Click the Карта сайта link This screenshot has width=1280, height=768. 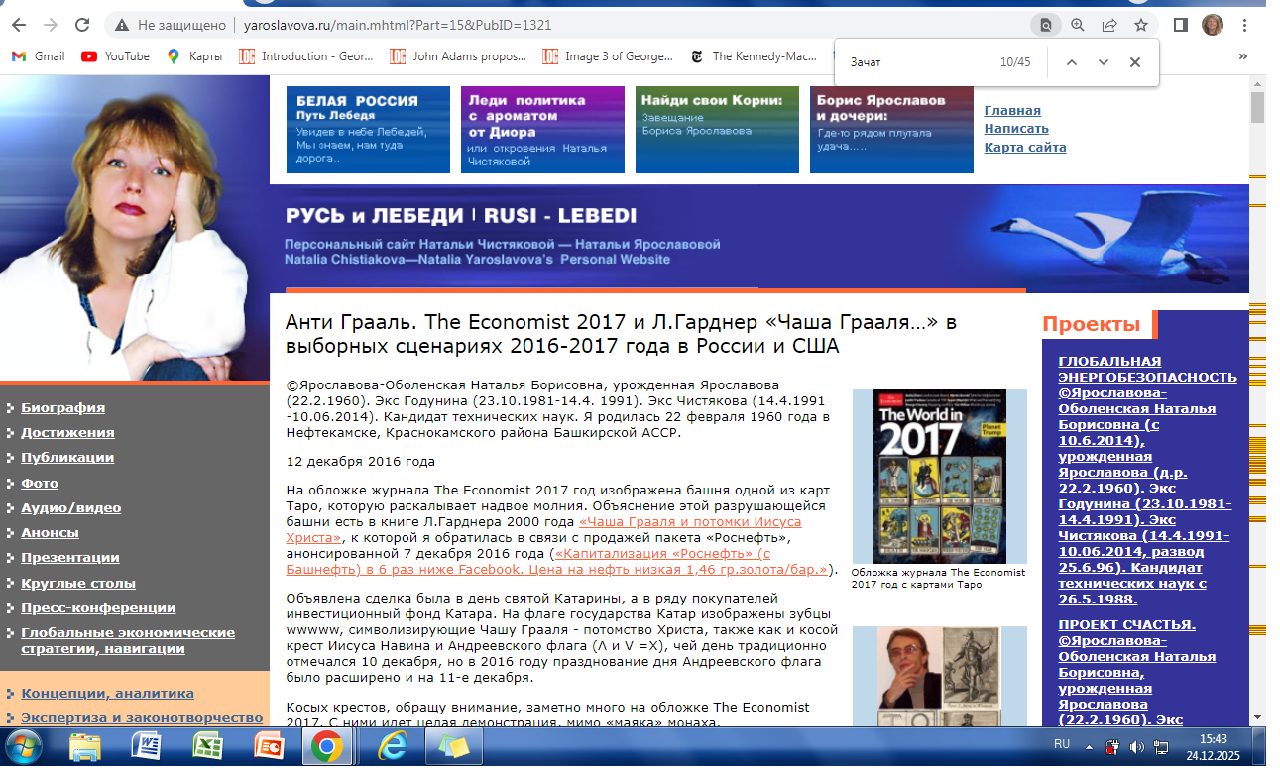coord(1025,147)
